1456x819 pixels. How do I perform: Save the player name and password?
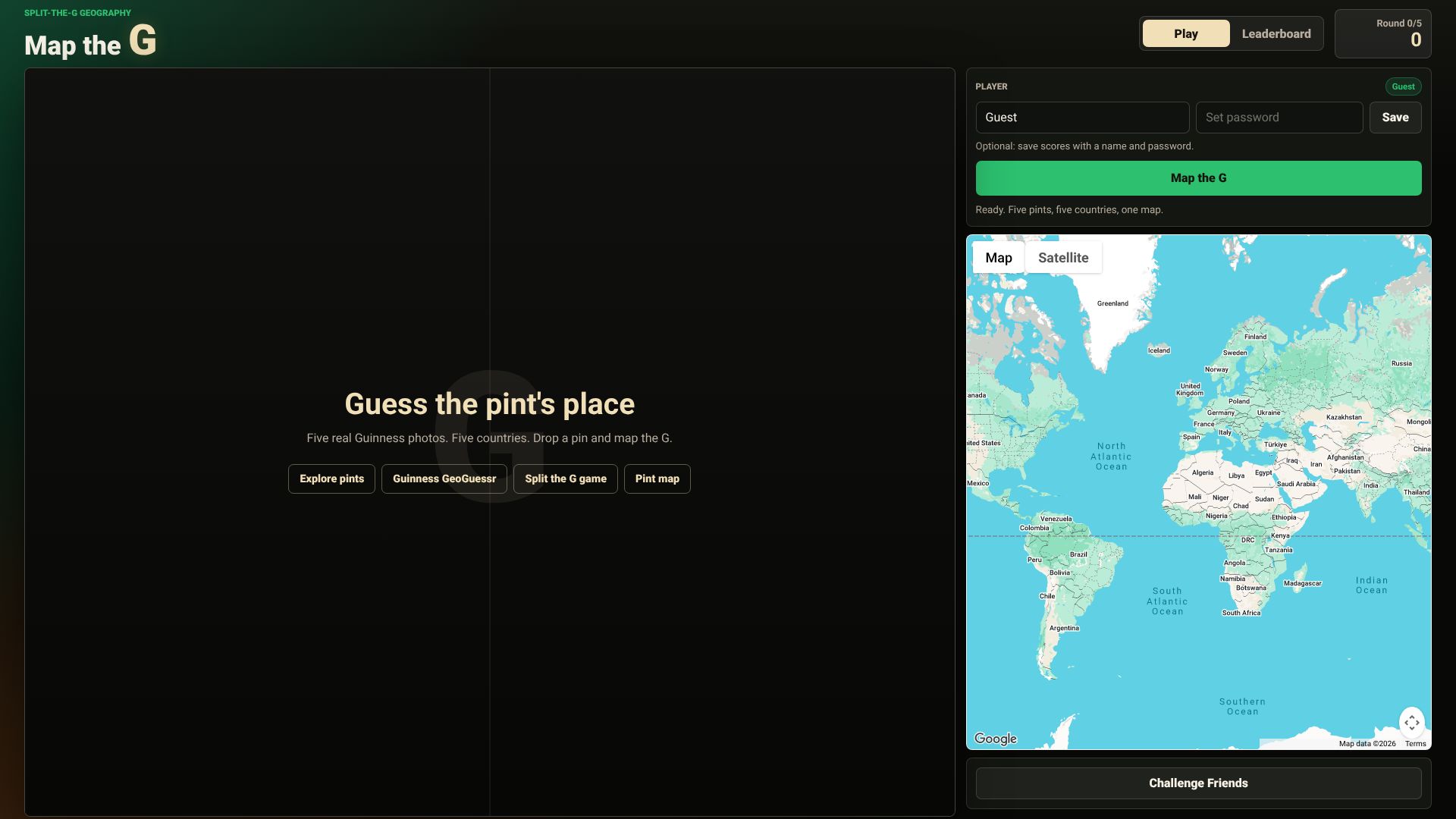1395,118
